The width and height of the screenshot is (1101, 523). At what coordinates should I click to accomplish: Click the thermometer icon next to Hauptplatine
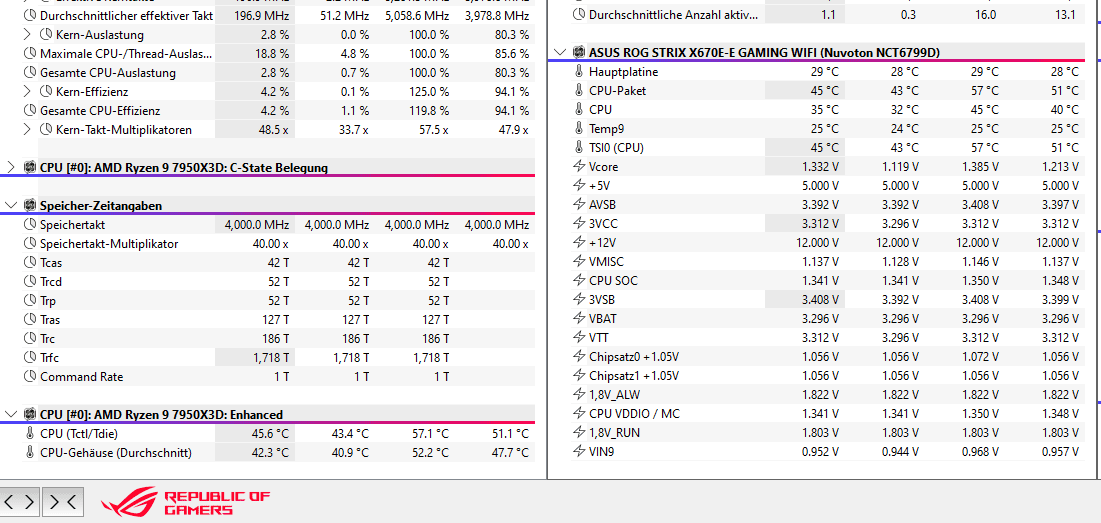(579, 72)
